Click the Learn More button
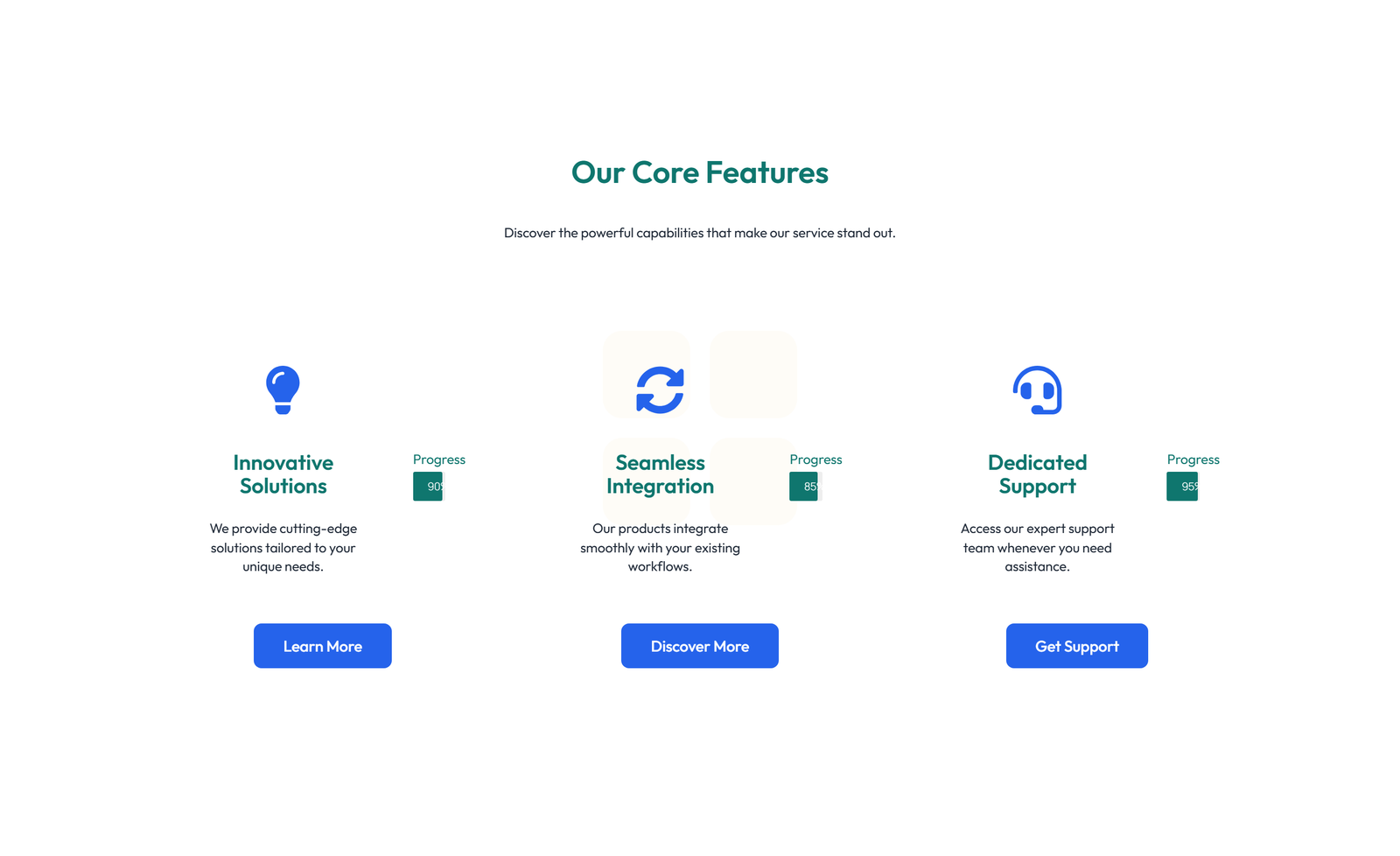Viewport: 1400px width, 856px height. (322, 646)
